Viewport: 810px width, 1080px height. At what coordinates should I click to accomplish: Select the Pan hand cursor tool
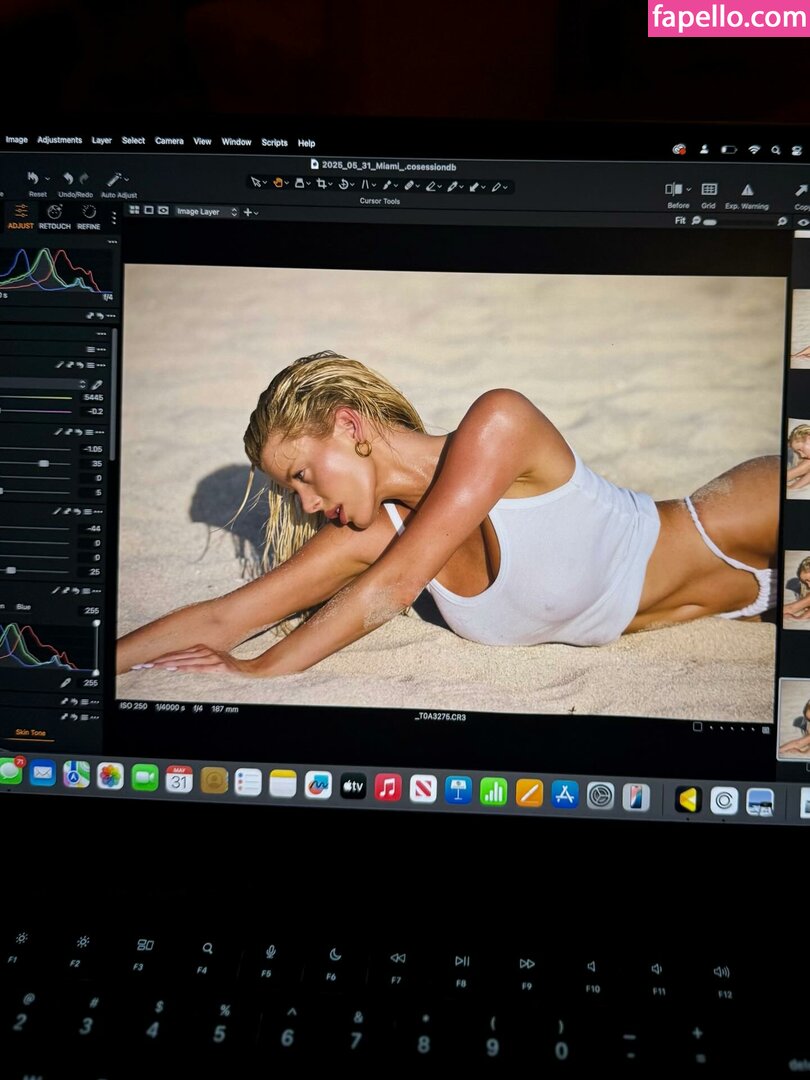[278, 184]
